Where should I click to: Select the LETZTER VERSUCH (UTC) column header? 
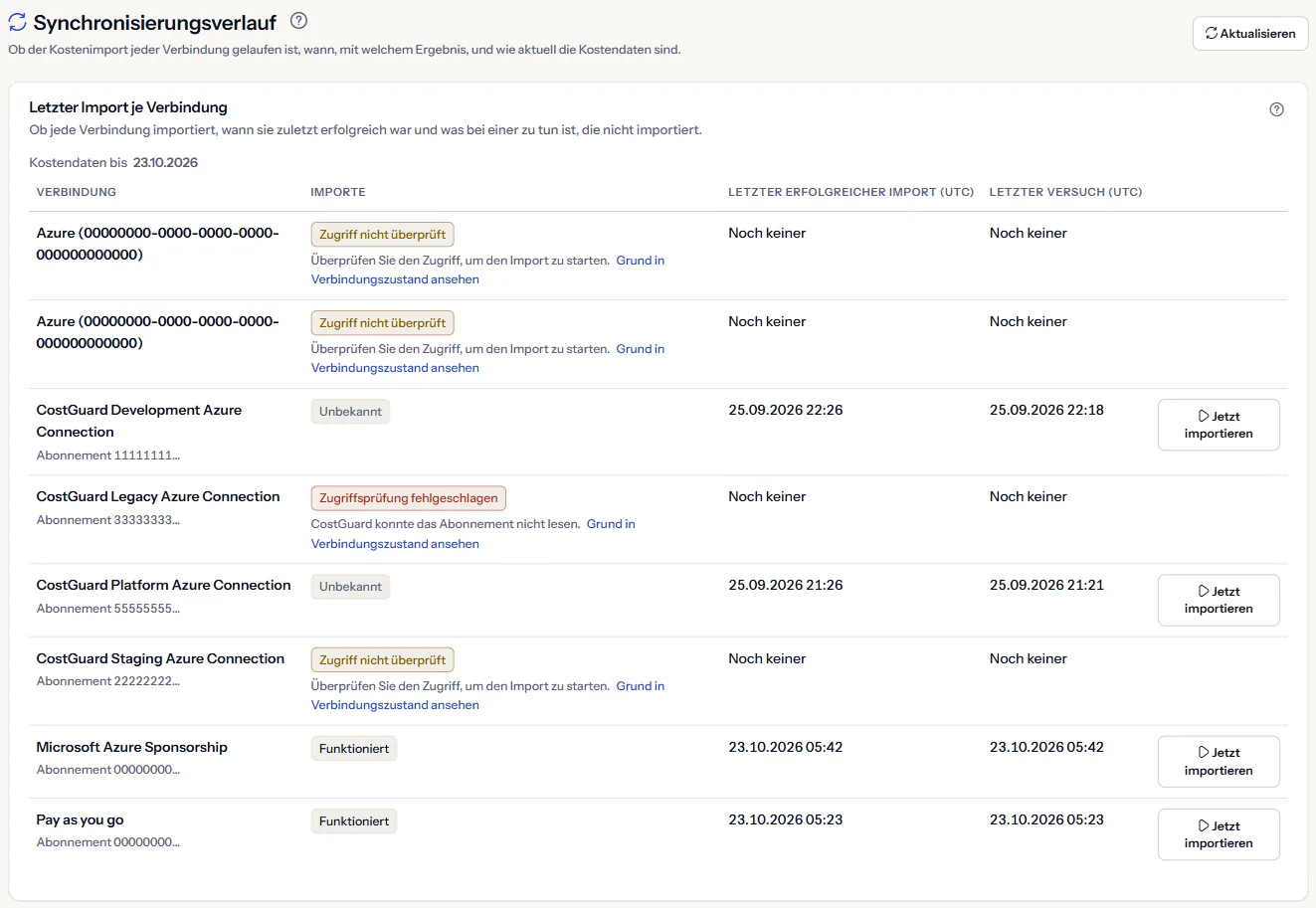[x=1066, y=192]
